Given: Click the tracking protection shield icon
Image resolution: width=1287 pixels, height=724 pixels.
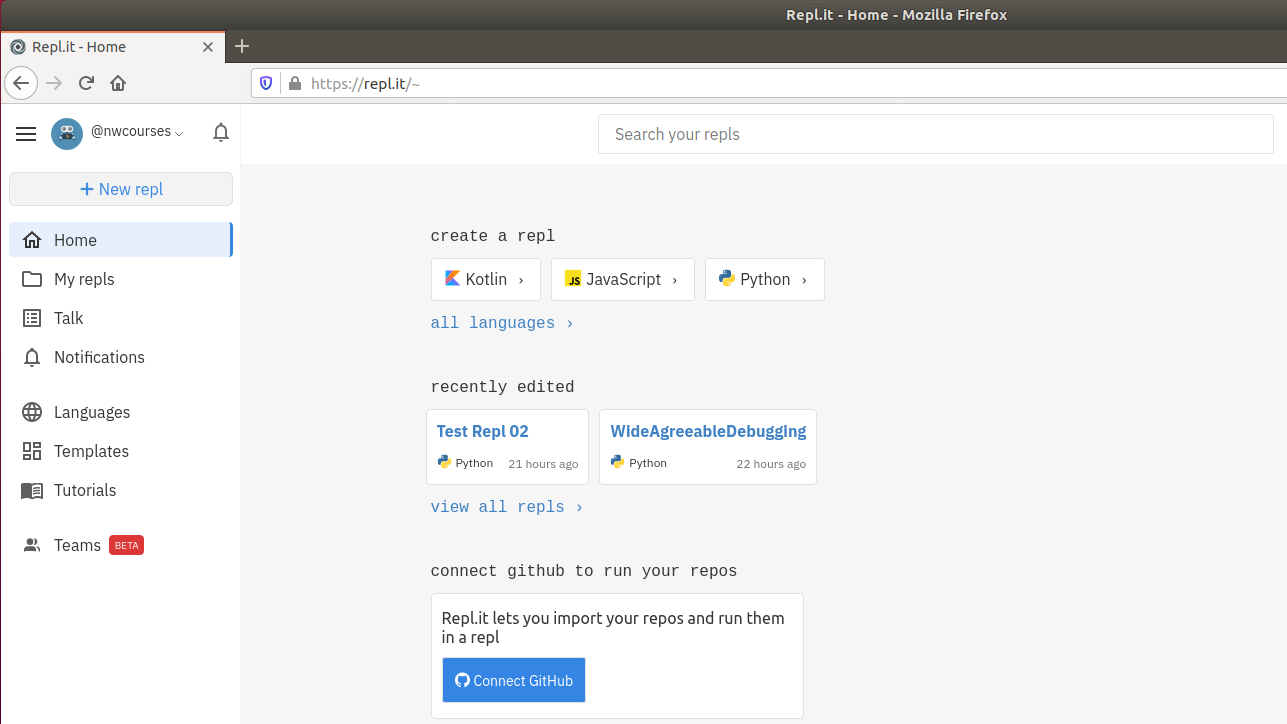Looking at the screenshot, I should 266,84.
